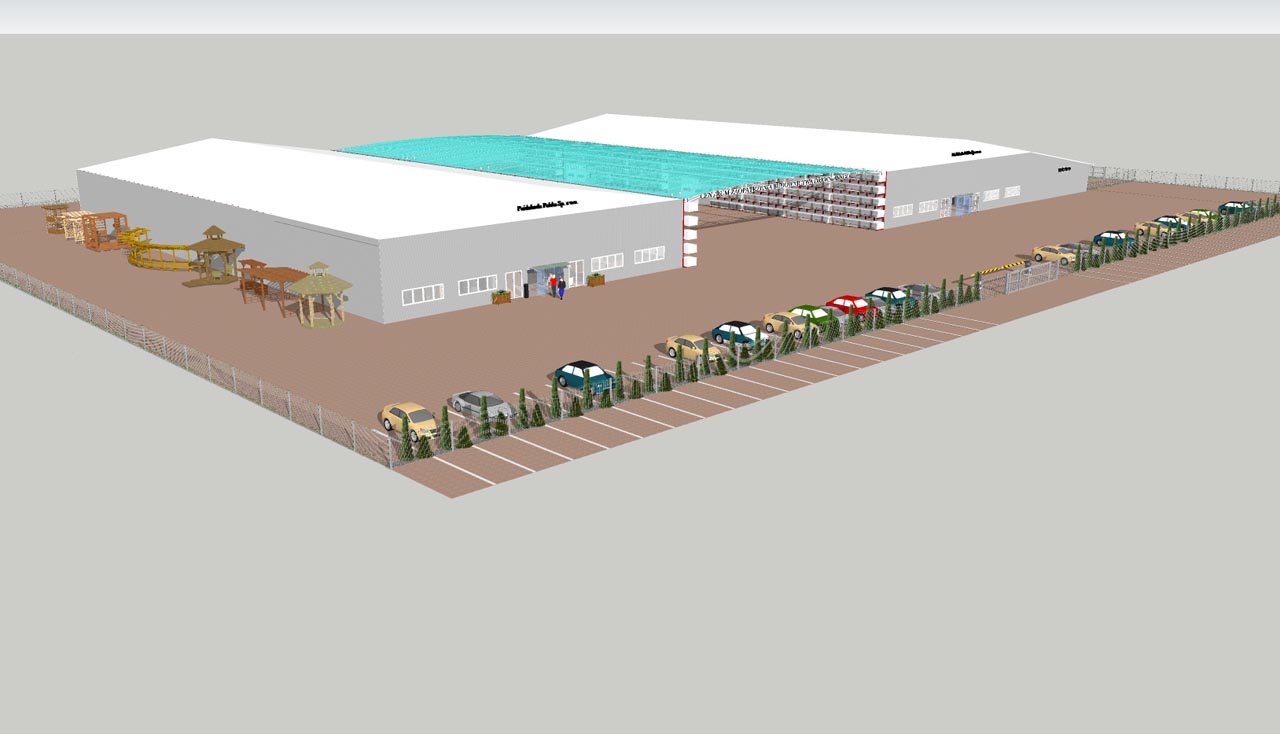This screenshot has width=1280, height=734.
Task: Click the rear building's glass entrance door
Action: pyautogui.click(x=965, y=204)
